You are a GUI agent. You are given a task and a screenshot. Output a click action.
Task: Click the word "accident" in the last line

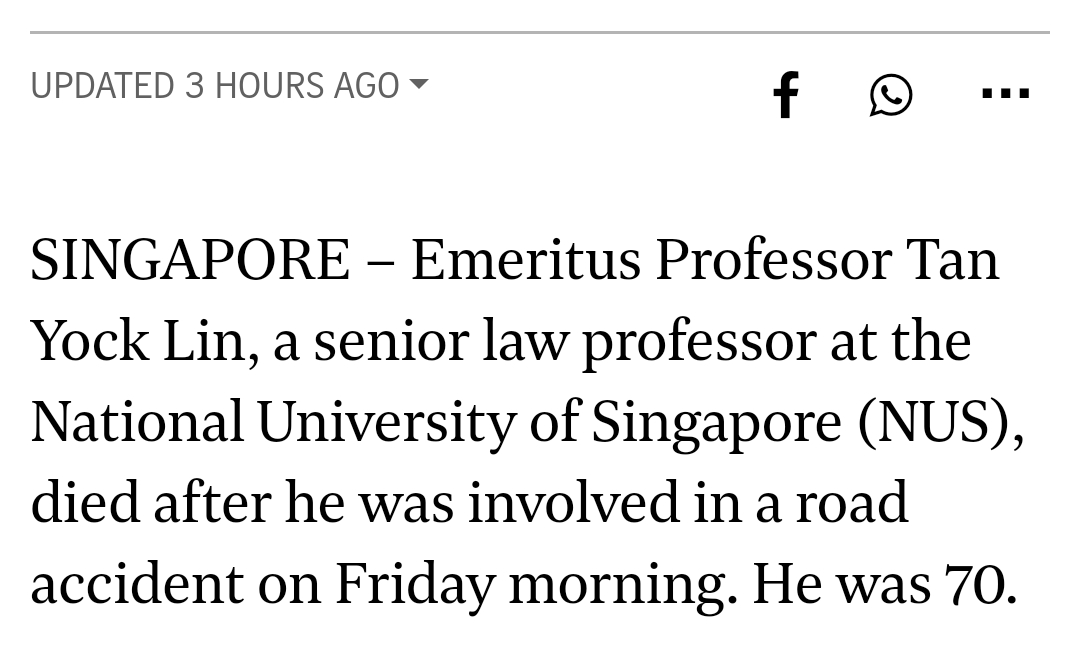point(137,584)
